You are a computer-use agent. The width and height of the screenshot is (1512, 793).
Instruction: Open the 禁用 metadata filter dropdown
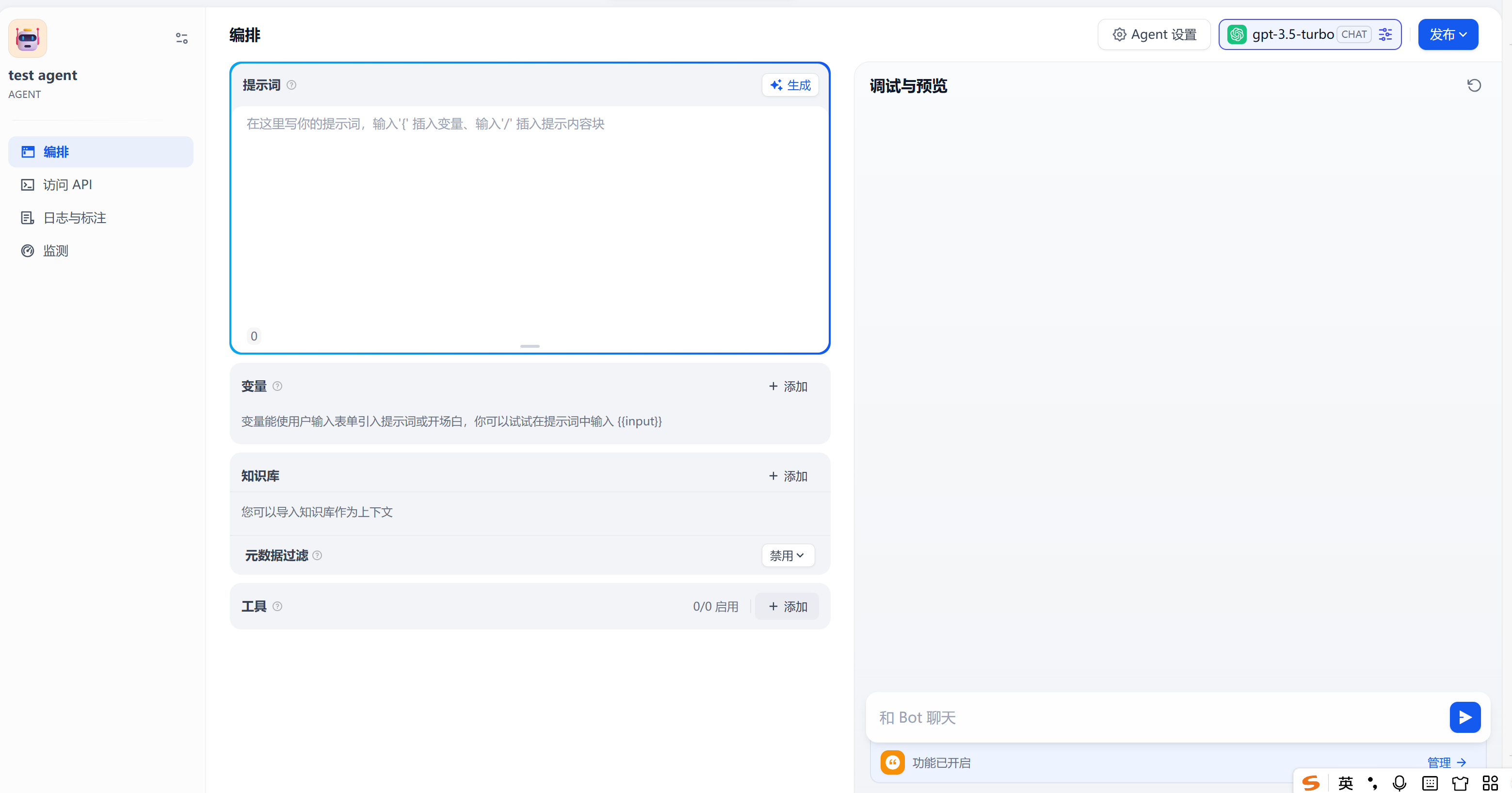[788, 555]
